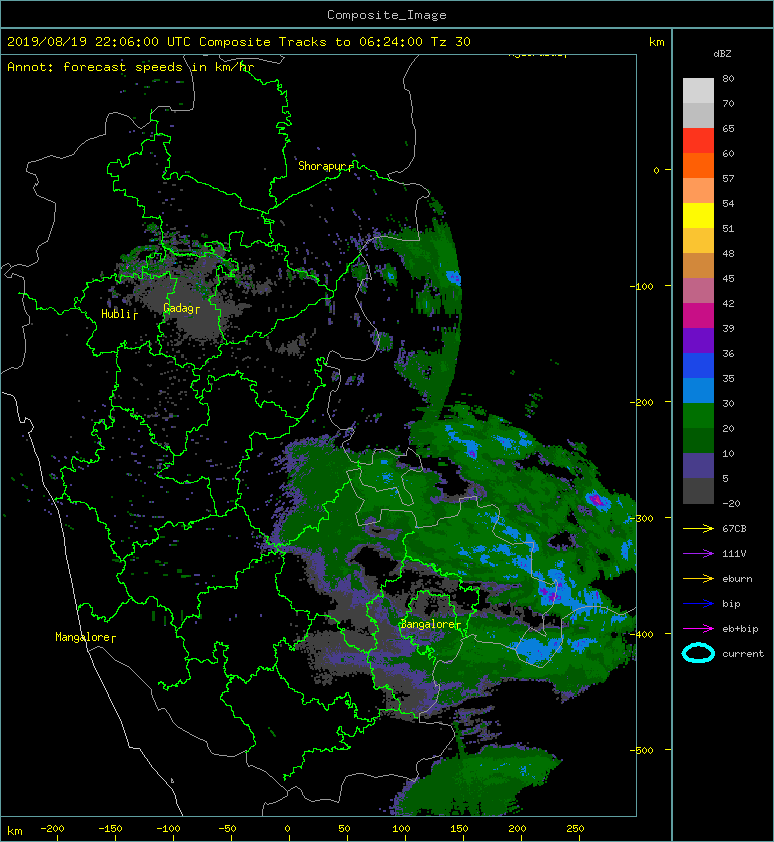Pick the mauve 45 dBZ swatch
The height and width of the screenshot is (842, 774).
tap(698, 291)
